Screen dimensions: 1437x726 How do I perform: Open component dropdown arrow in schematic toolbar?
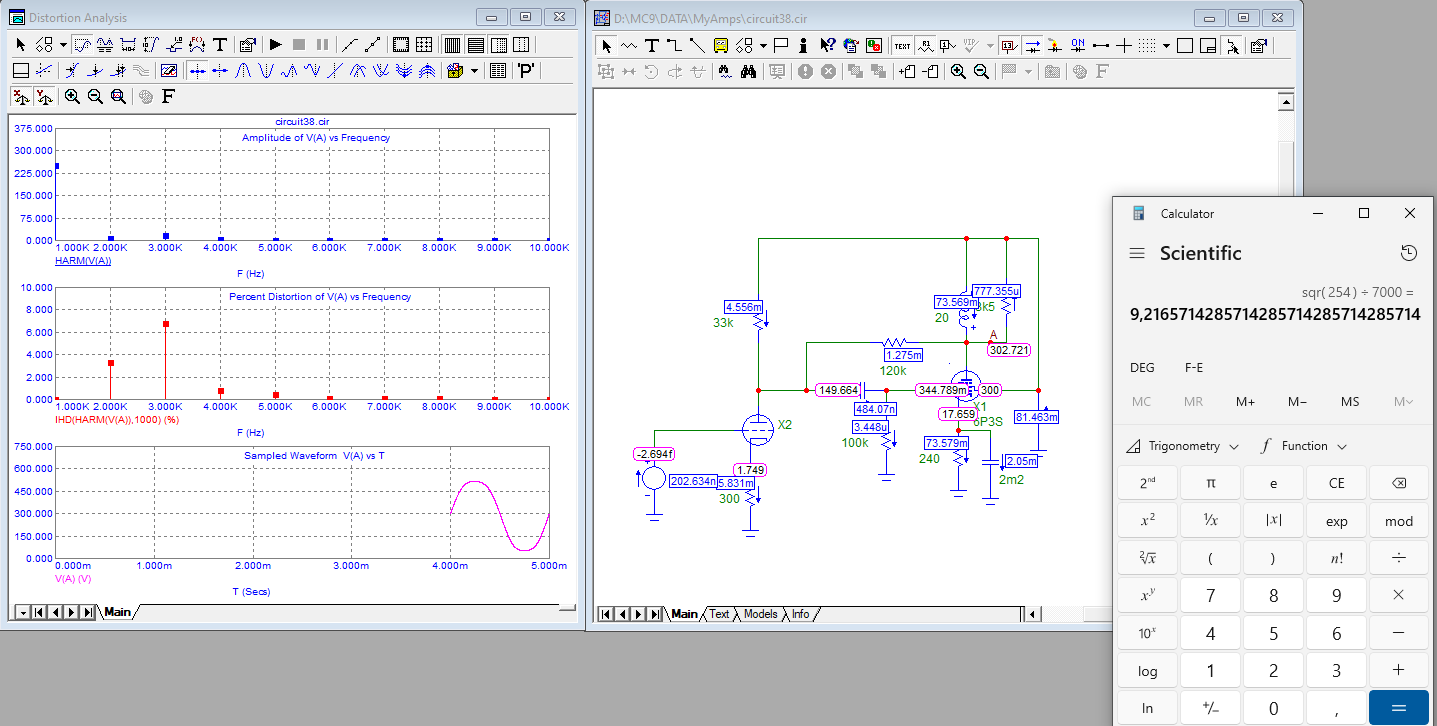point(763,45)
